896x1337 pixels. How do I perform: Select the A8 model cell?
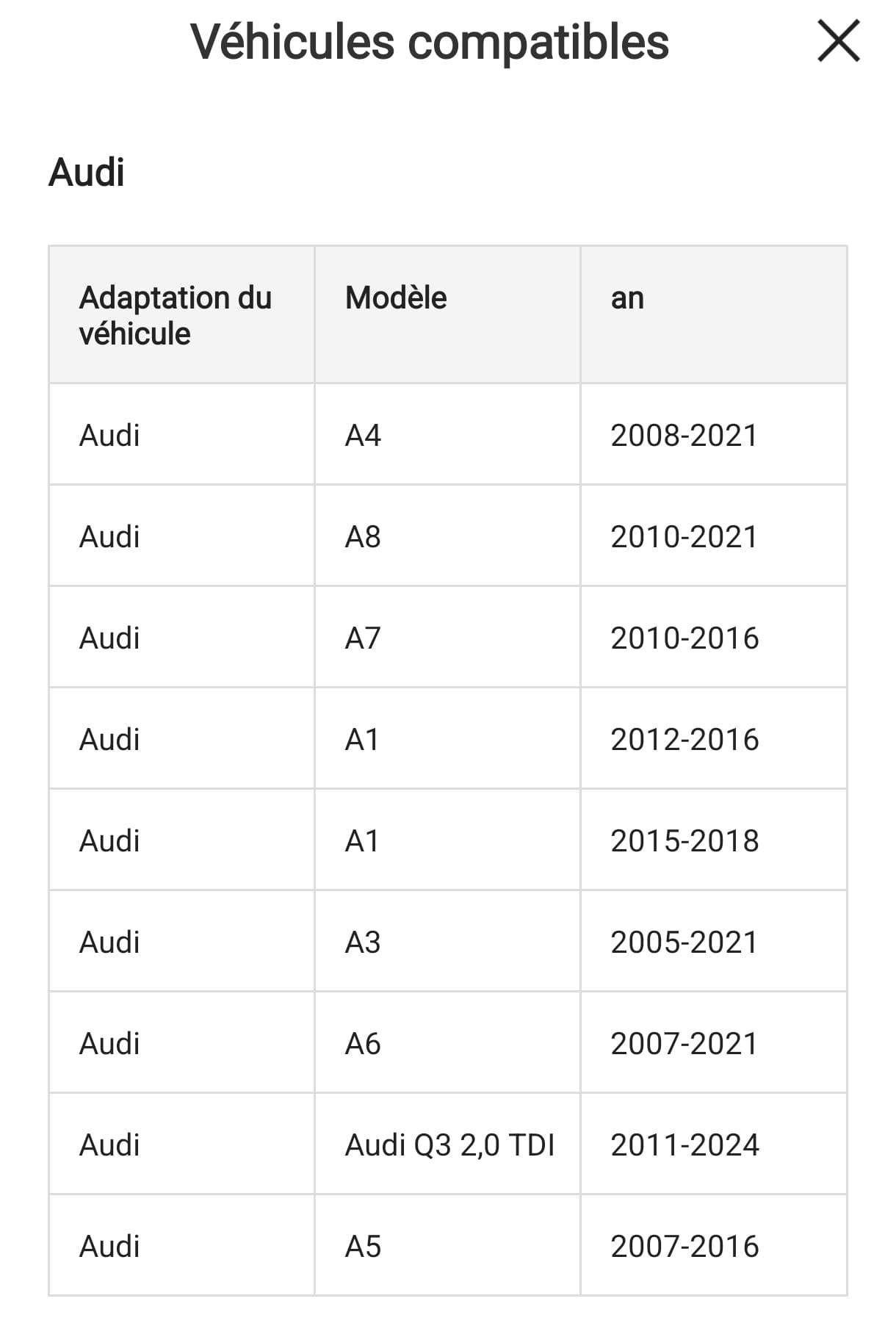coord(363,537)
